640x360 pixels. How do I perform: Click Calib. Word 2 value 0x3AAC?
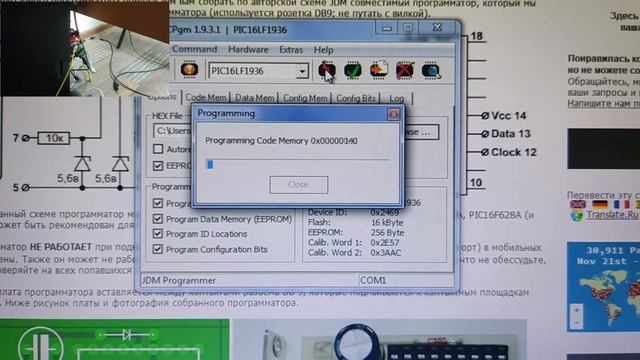(386, 253)
